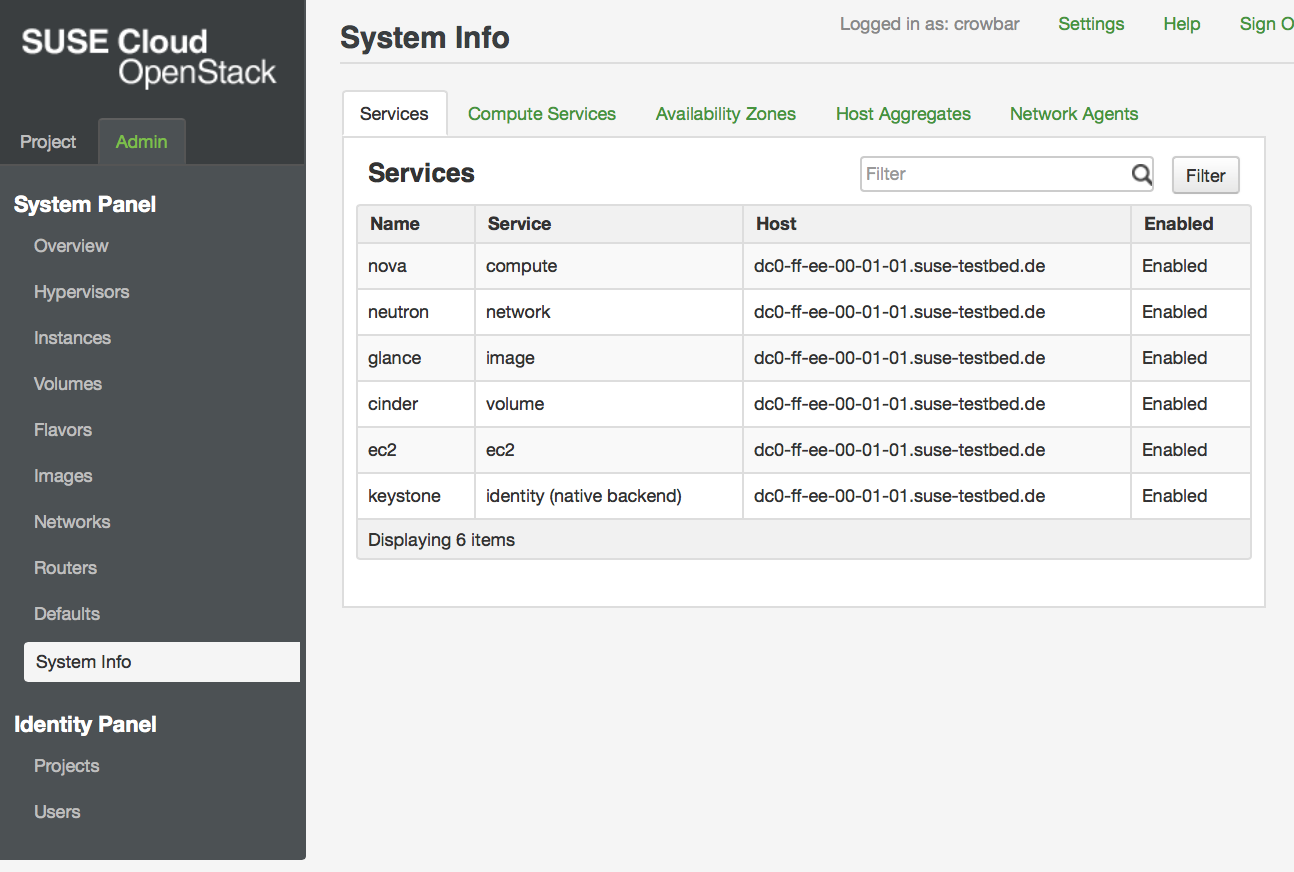The width and height of the screenshot is (1294, 872).
Task: Click the search magnifier icon in Filter box
Action: click(x=1141, y=174)
